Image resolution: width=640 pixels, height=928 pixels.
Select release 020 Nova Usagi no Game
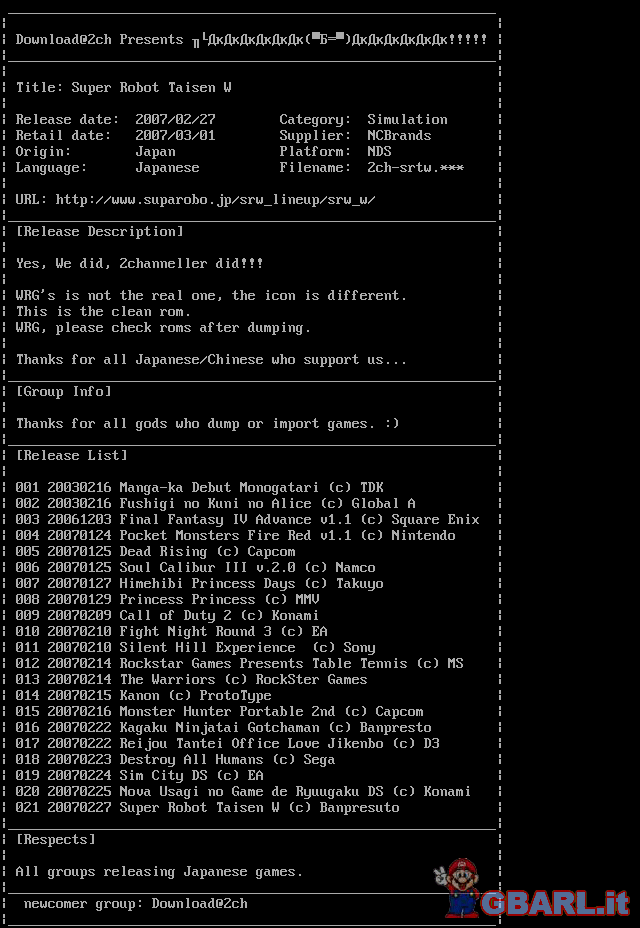pyautogui.click(x=244, y=791)
